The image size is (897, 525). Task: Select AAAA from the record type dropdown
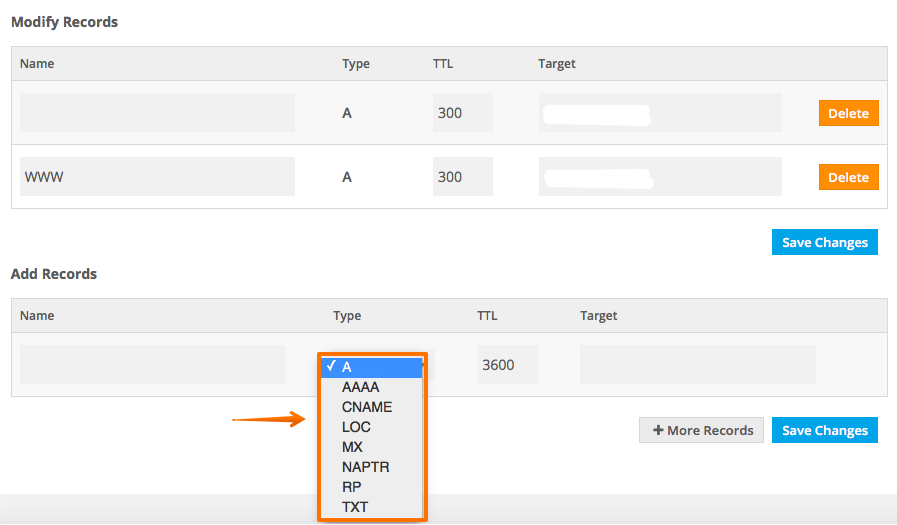(361, 387)
